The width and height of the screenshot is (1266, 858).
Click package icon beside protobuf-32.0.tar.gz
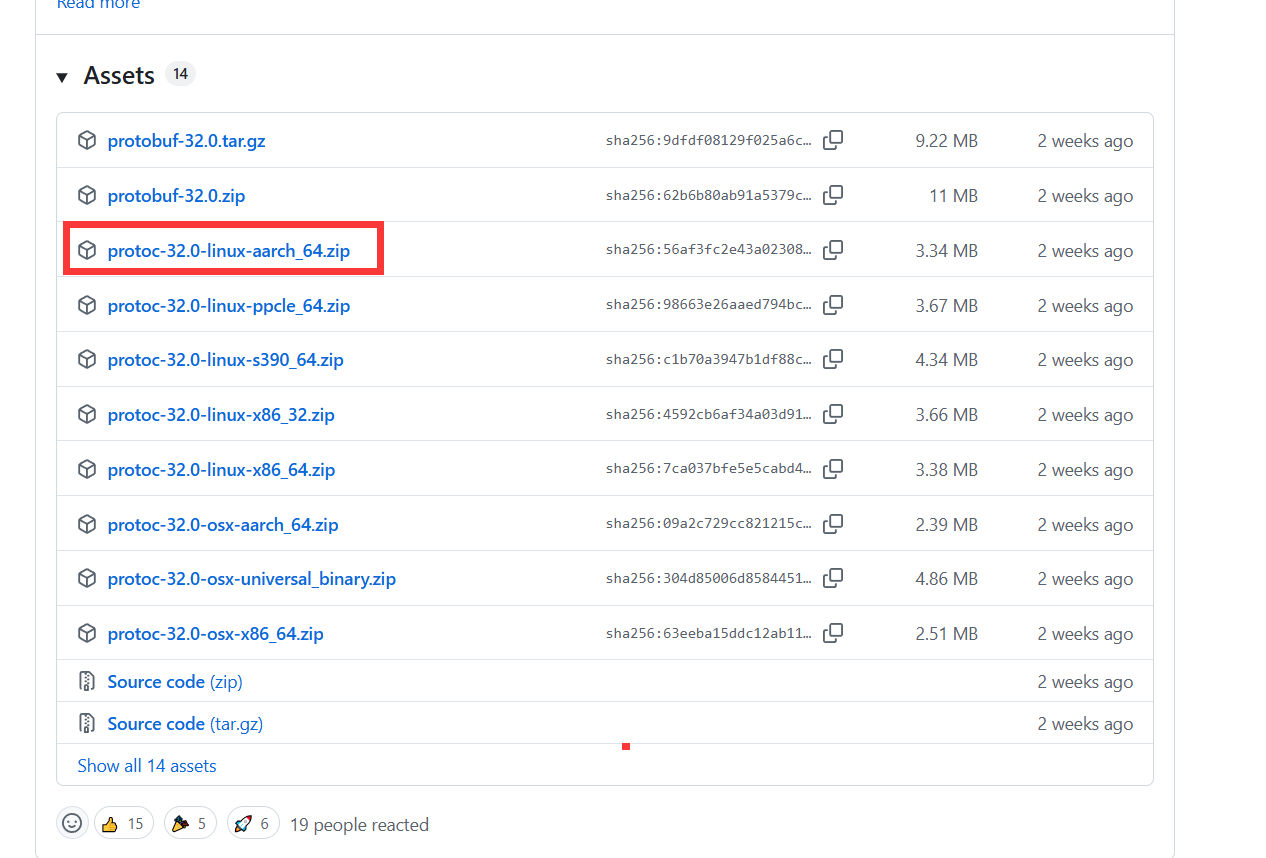pos(87,140)
